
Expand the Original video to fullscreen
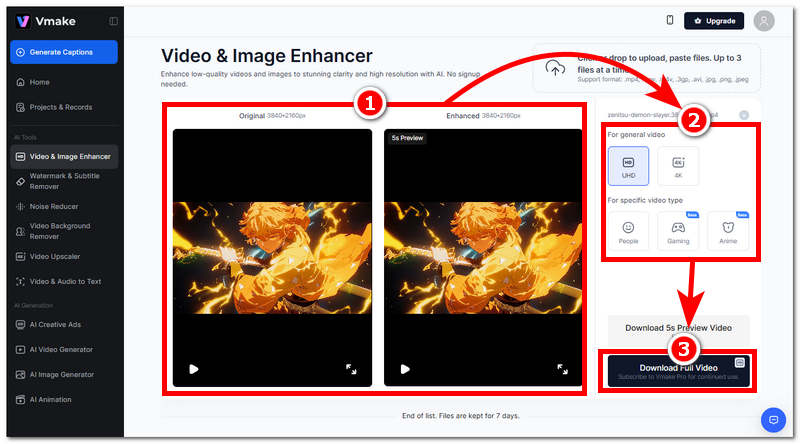[351, 369]
